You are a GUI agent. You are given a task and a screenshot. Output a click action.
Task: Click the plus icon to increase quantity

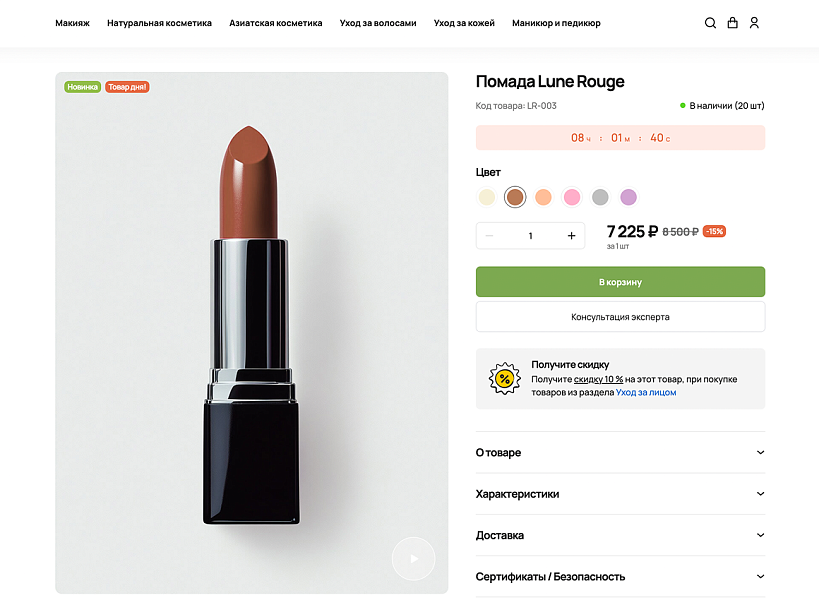click(571, 235)
